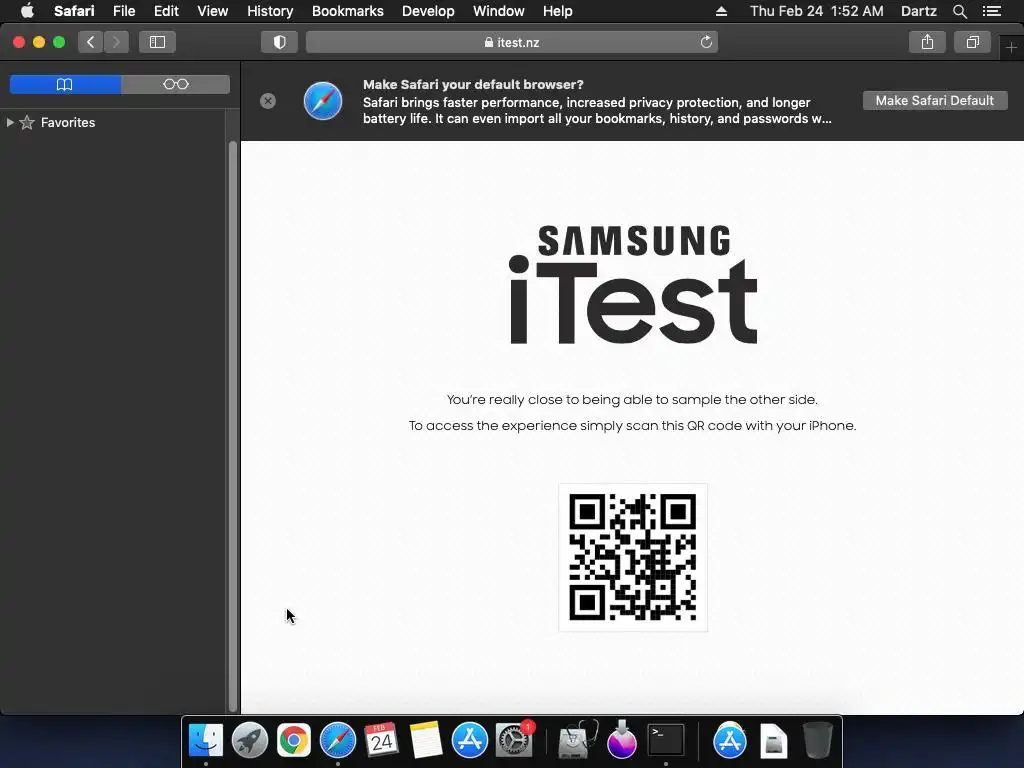This screenshot has height=768, width=1024.
Task: Toggle the sidebar button in Safari toolbar
Action: pos(157,42)
